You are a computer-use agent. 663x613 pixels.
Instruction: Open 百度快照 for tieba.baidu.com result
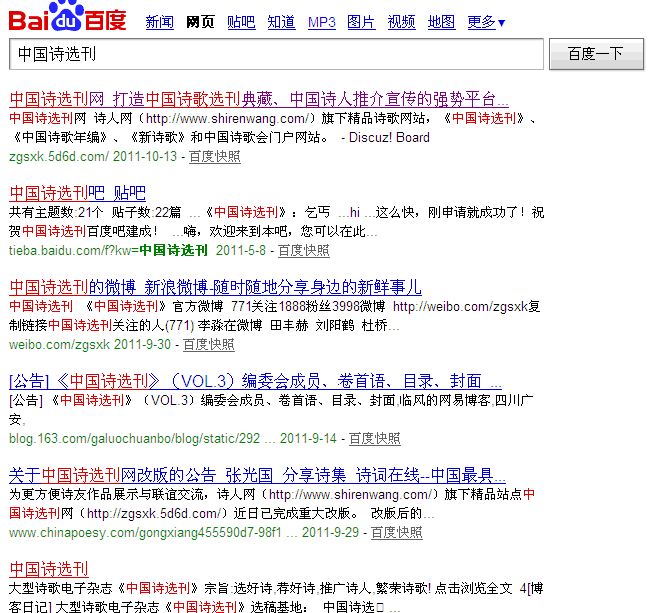[x=304, y=250]
